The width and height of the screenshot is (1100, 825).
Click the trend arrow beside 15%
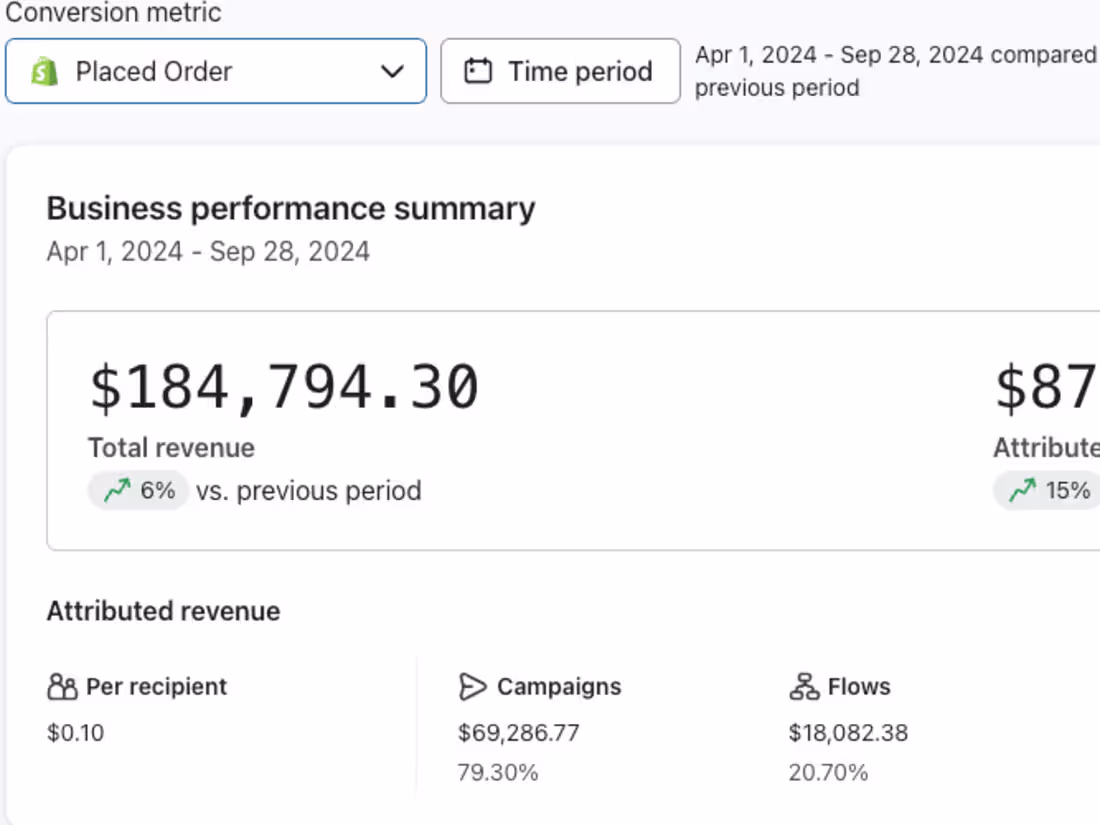[1022, 490]
